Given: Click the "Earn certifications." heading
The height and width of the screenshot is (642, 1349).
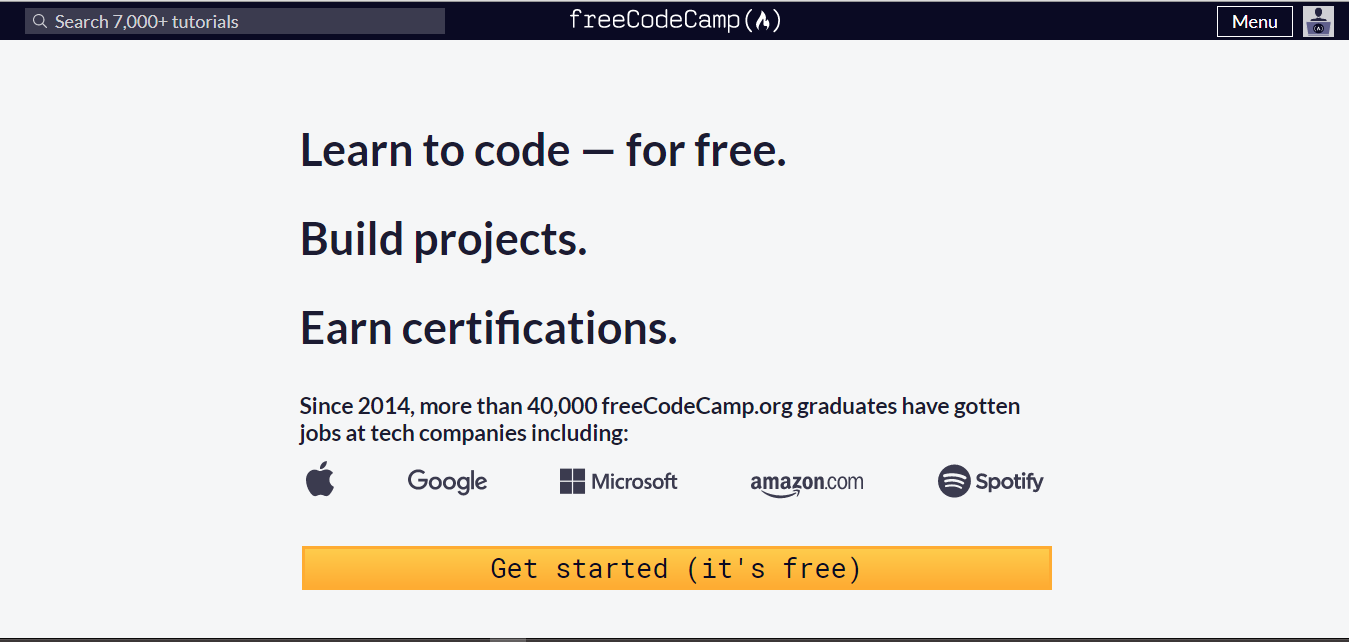Looking at the screenshot, I should click(x=488, y=328).
